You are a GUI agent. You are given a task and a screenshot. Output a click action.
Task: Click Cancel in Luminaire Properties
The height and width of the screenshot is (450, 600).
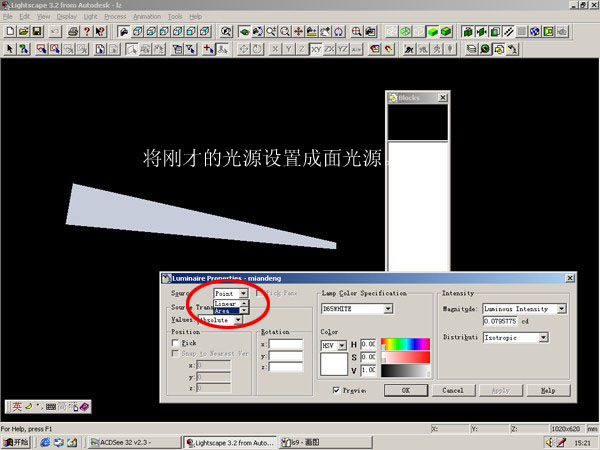point(453,390)
